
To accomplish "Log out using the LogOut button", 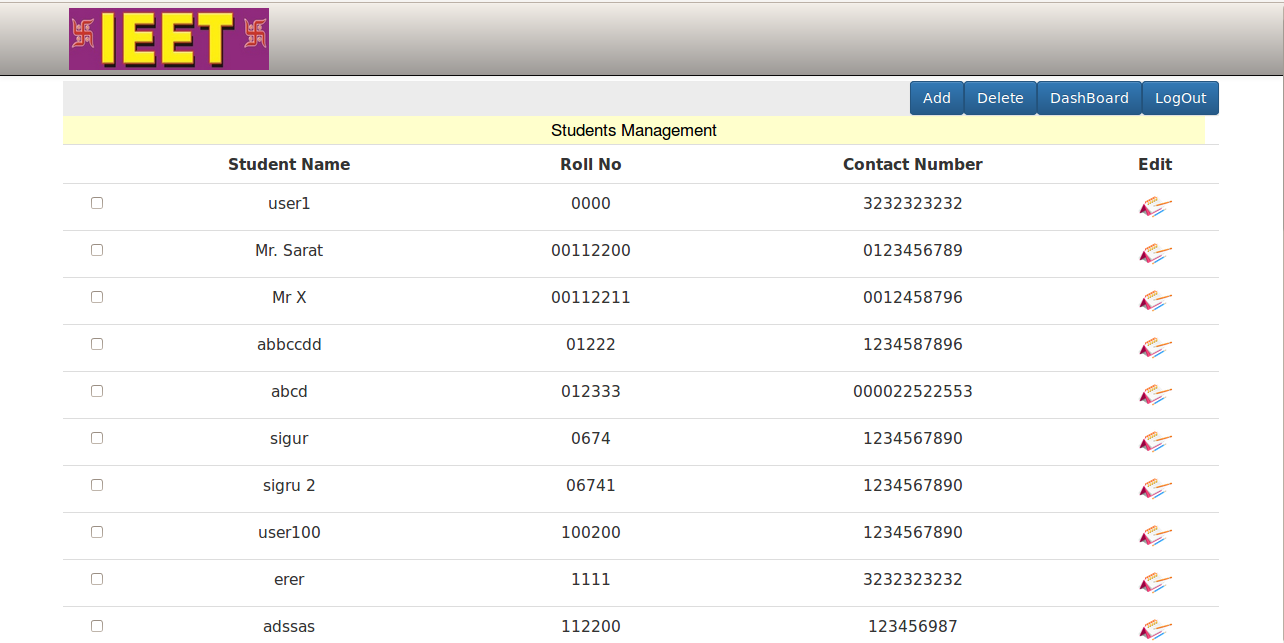I will pos(1180,98).
